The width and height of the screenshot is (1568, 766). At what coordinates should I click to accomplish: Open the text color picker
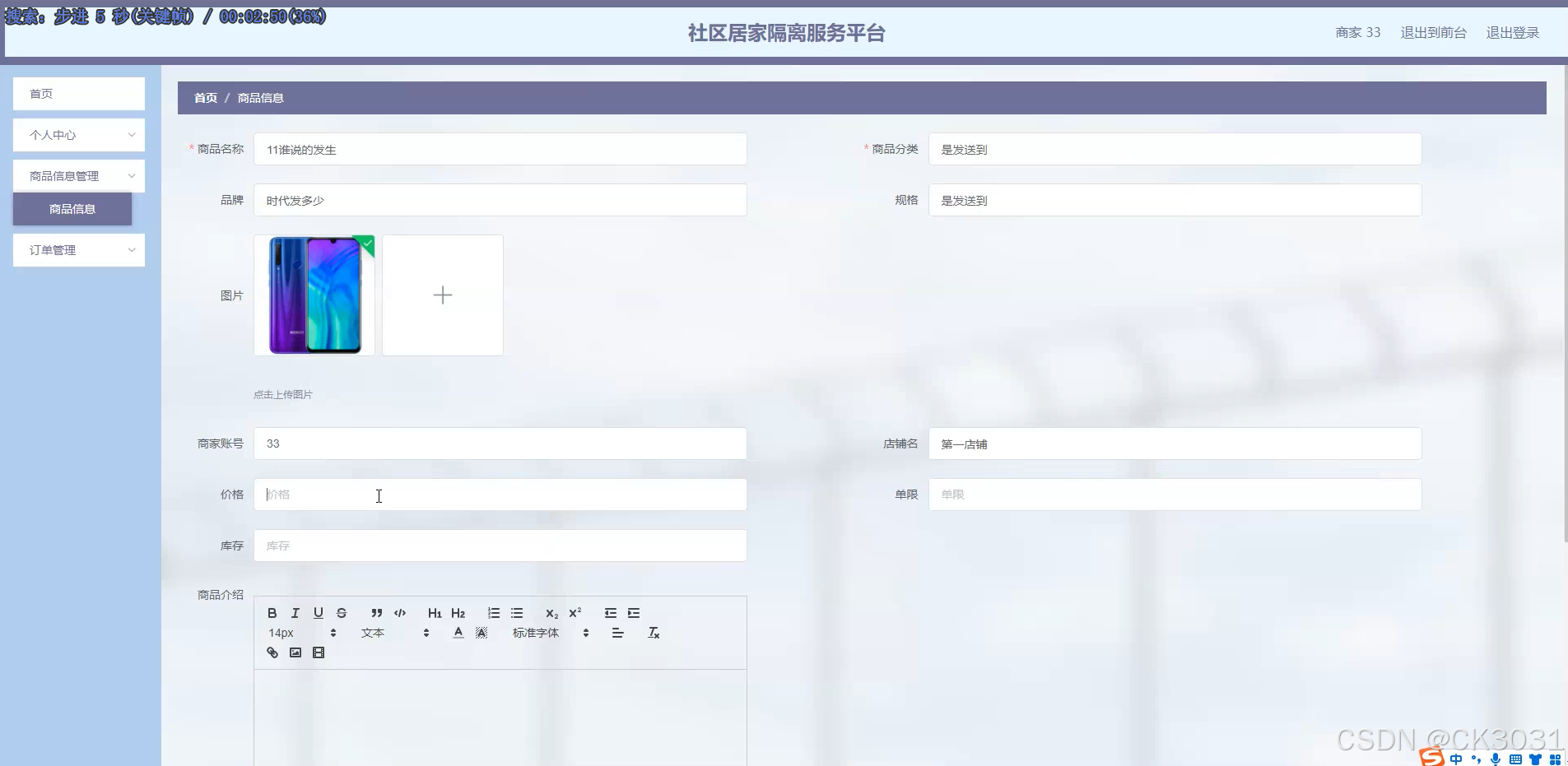(x=458, y=633)
